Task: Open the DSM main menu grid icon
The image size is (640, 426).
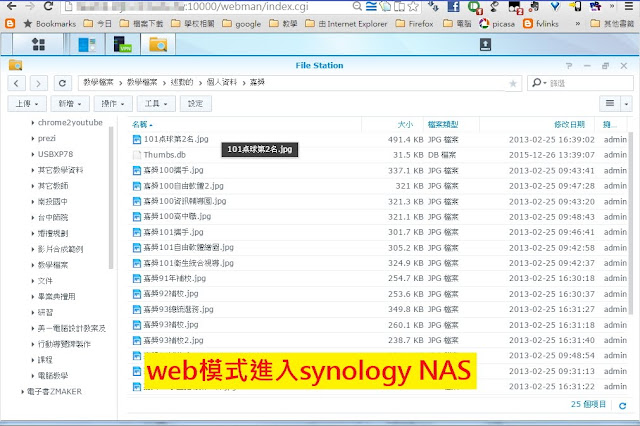Action: click(38, 44)
